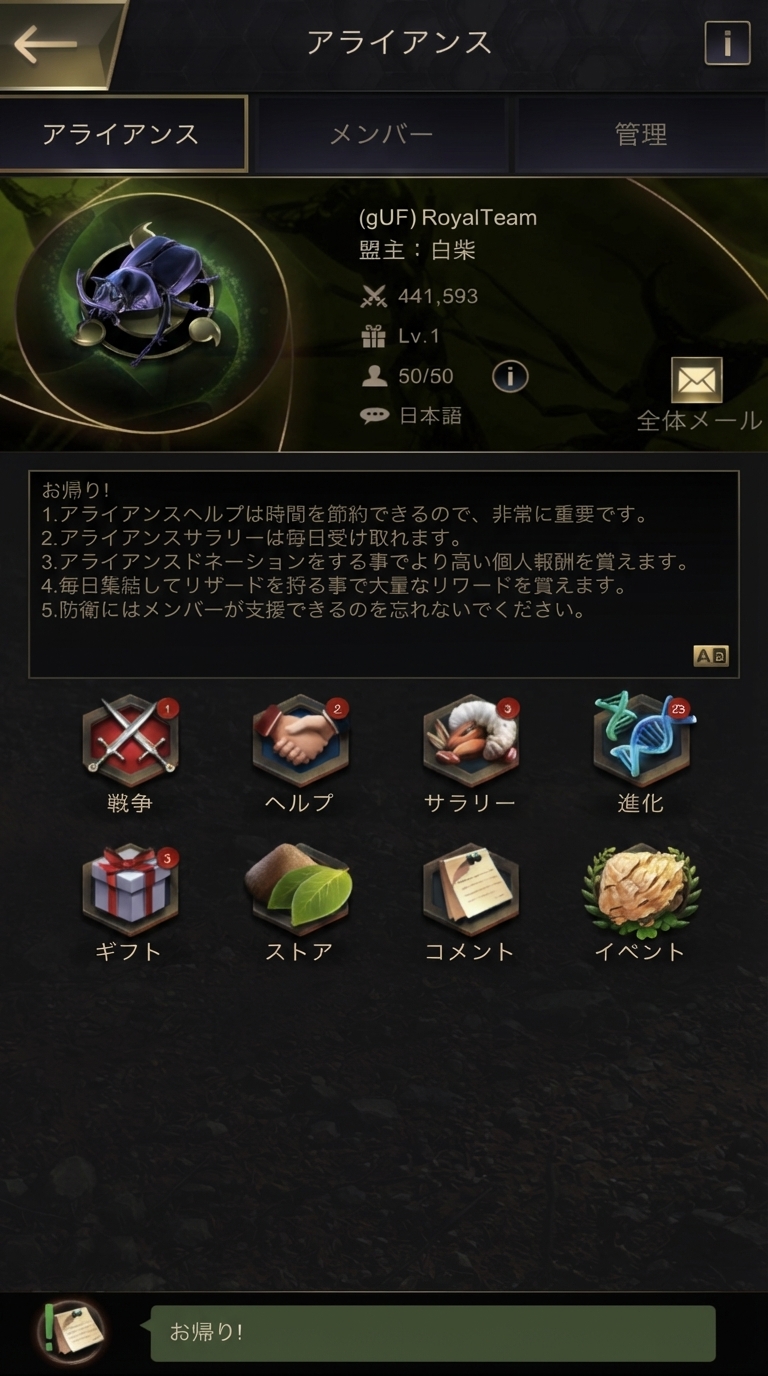Open the 戦争 war icon
This screenshot has width=768, height=1376.
click(131, 741)
